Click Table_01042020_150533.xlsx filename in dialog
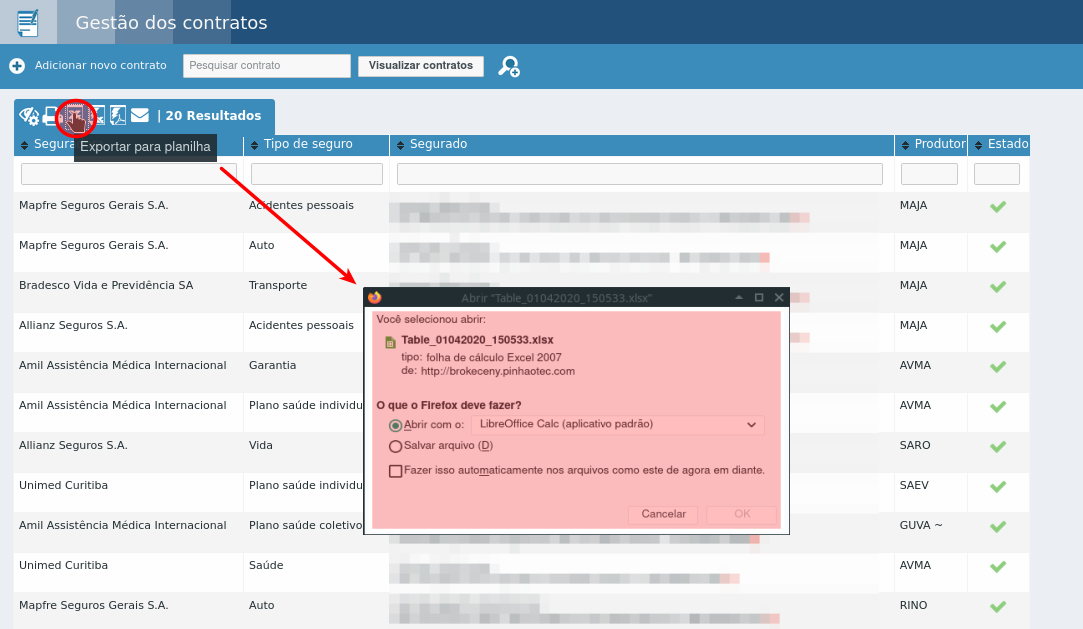Screen dimensions: 1083x629 point(477,340)
